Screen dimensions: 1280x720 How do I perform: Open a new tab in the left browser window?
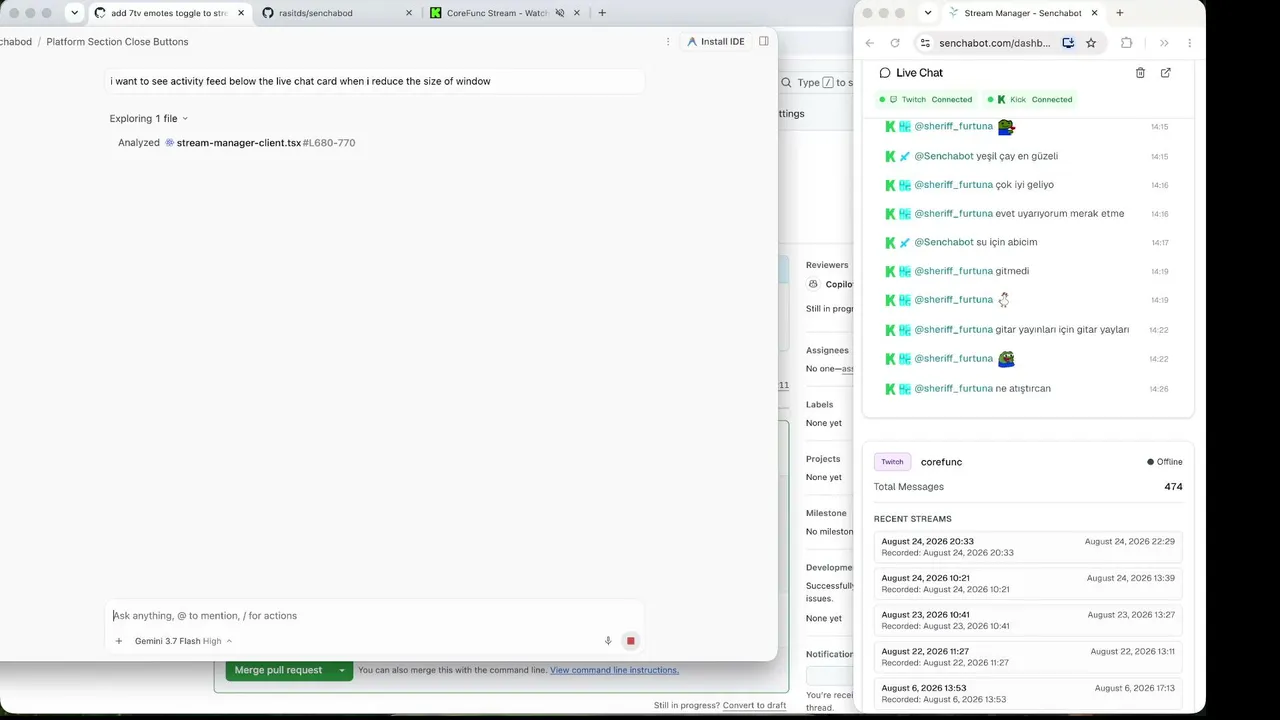click(602, 13)
